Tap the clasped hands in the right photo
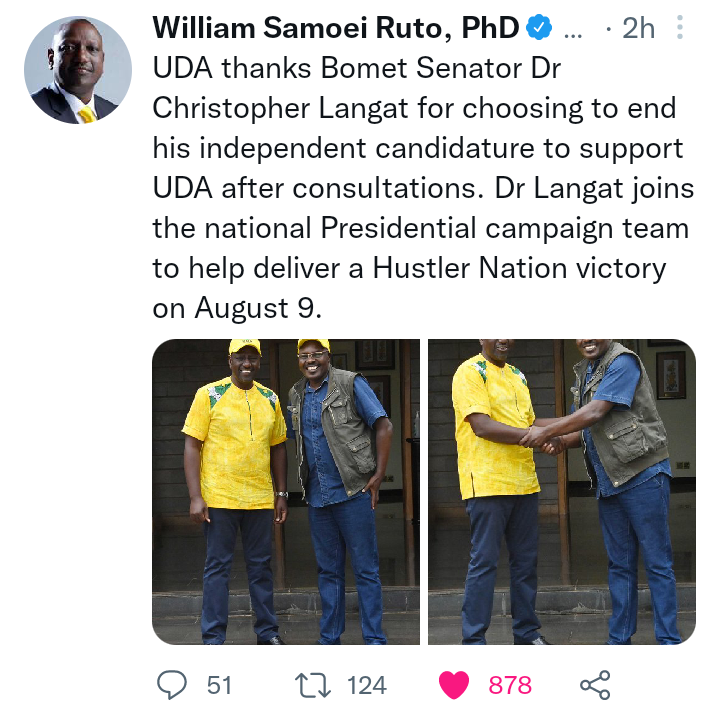The width and height of the screenshot is (720, 714). pyautogui.click(x=544, y=440)
